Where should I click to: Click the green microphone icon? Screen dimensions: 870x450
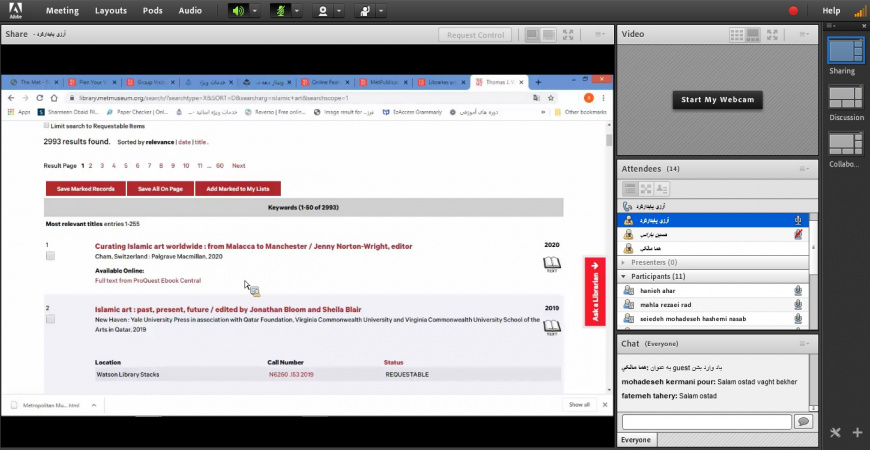pos(280,11)
